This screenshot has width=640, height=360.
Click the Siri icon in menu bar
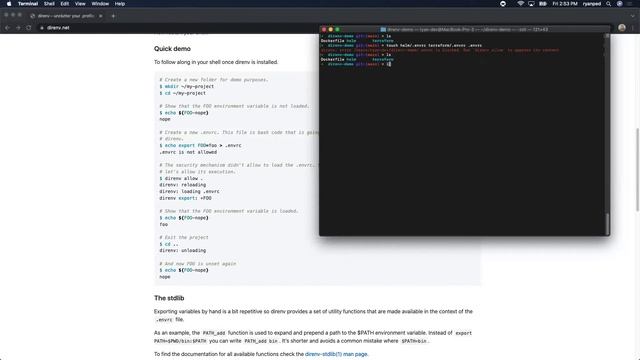pyautogui.click(x=620, y=4)
